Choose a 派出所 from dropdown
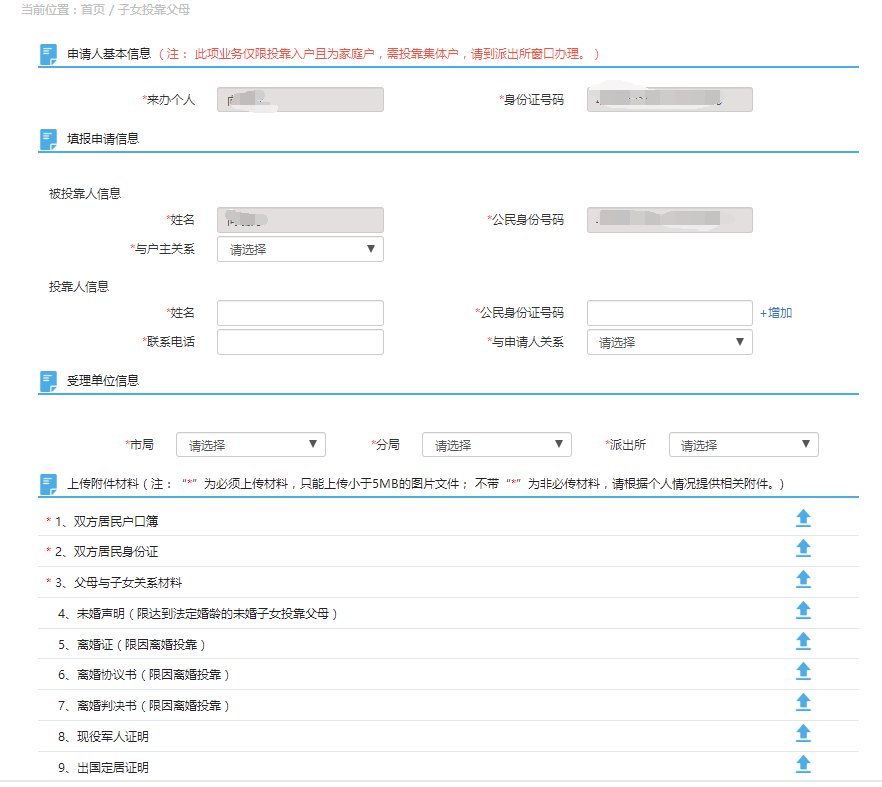 point(743,445)
